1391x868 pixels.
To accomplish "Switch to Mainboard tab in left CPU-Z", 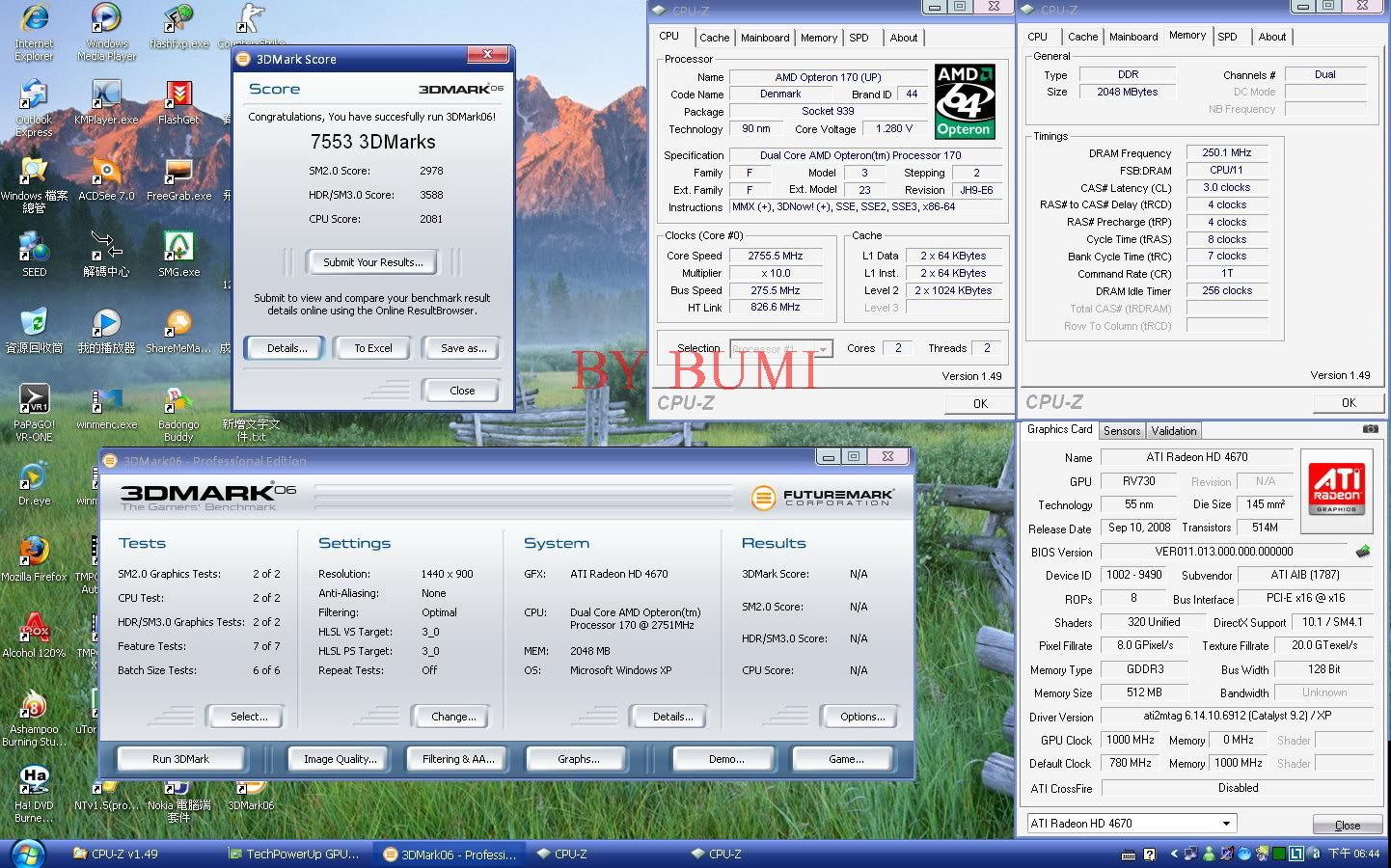I will coord(765,38).
